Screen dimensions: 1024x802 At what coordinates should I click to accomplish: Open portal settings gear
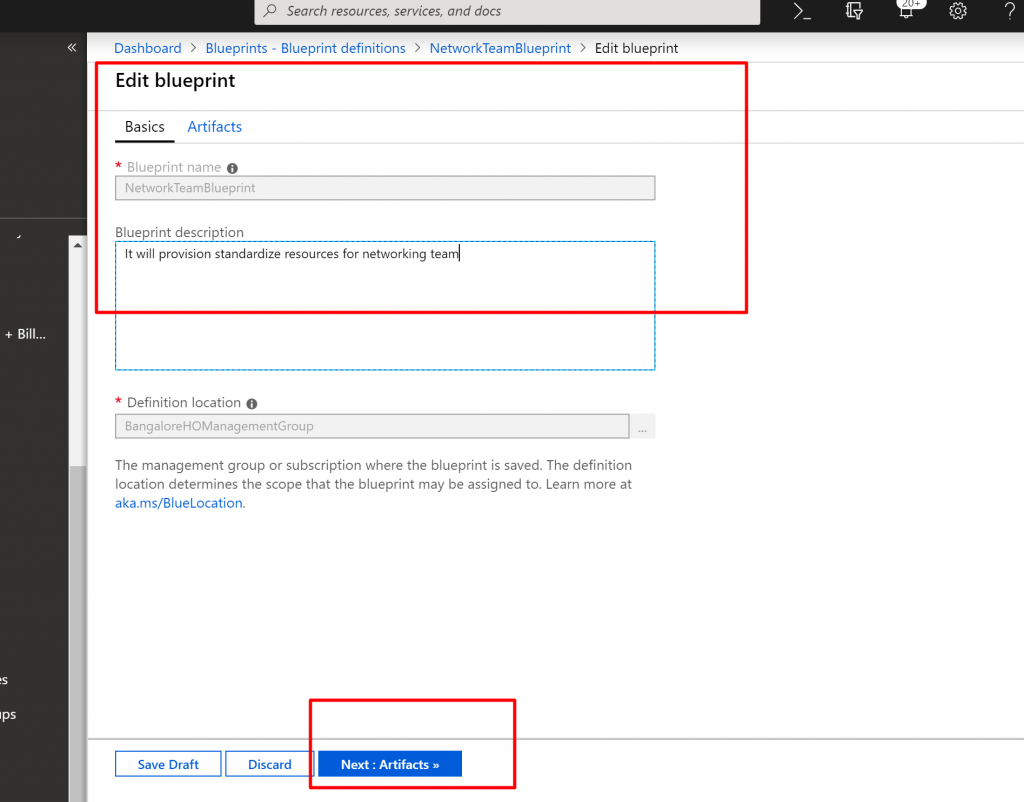click(x=957, y=11)
